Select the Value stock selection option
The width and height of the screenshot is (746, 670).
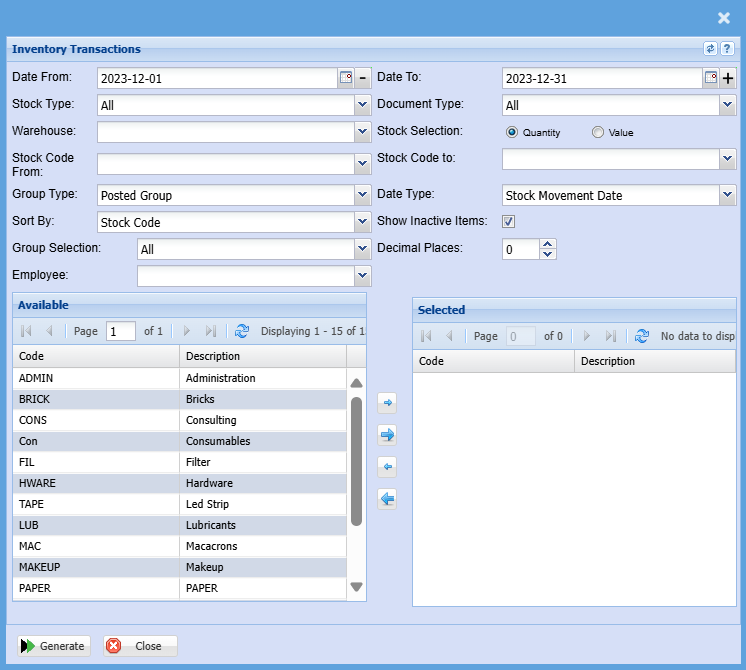click(598, 132)
